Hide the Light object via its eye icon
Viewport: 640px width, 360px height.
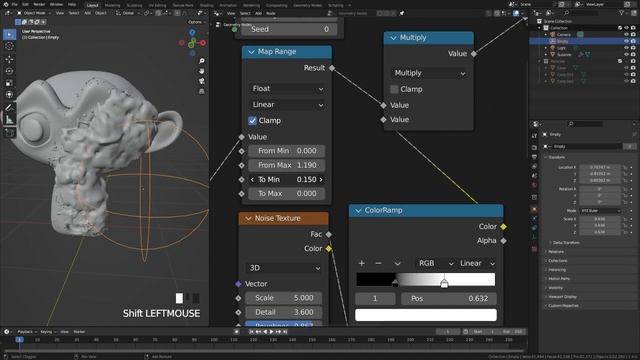point(626,48)
